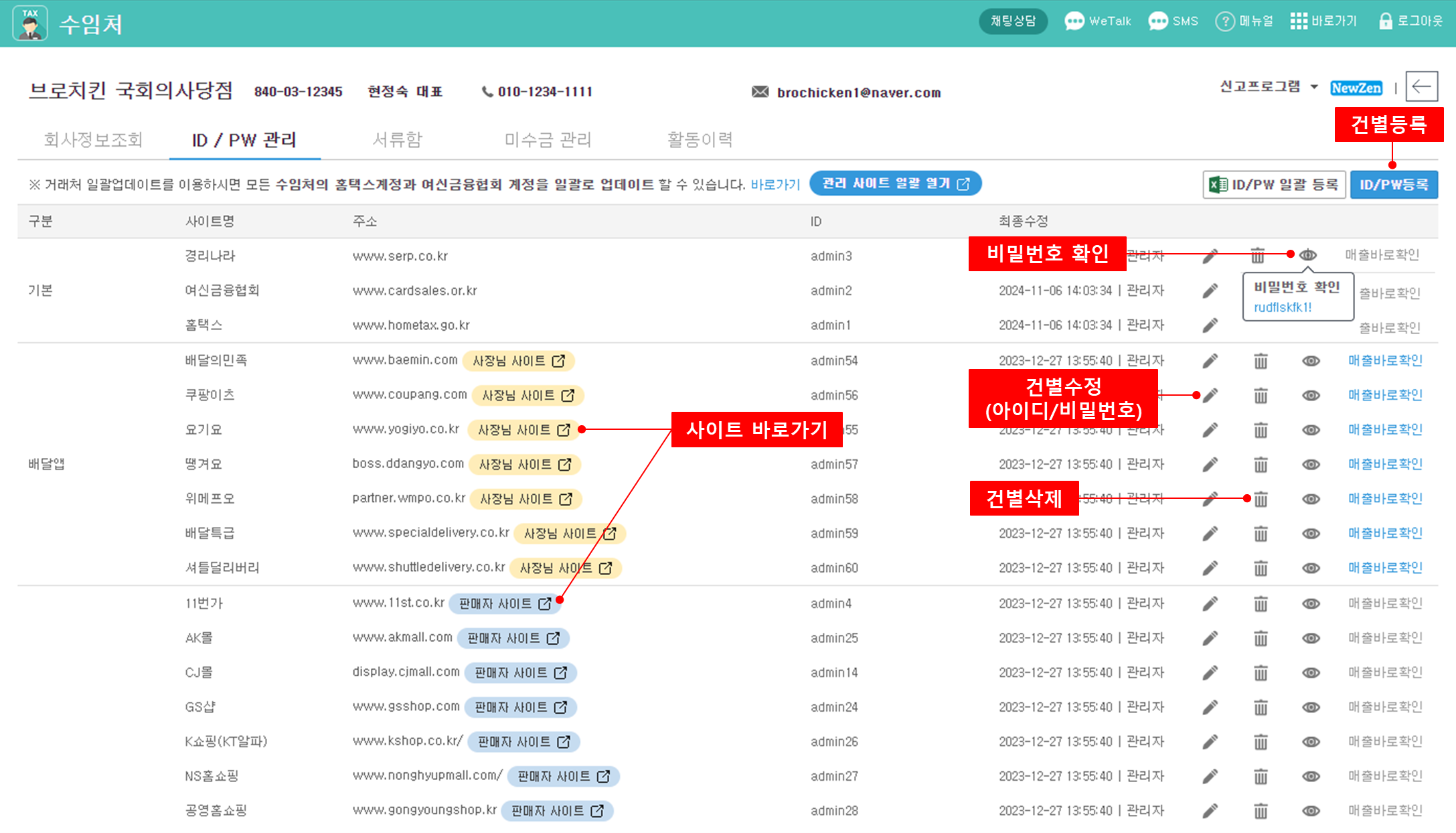The image size is (1456, 833).
Task: Edit 배달의민족 credentials pencil icon
Action: click(x=1210, y=361)
